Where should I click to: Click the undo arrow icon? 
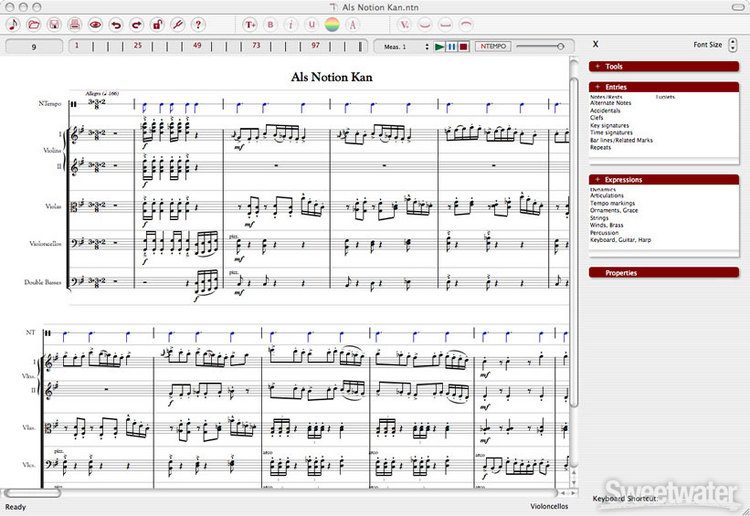pyautogui.click(x=116, y=24)
